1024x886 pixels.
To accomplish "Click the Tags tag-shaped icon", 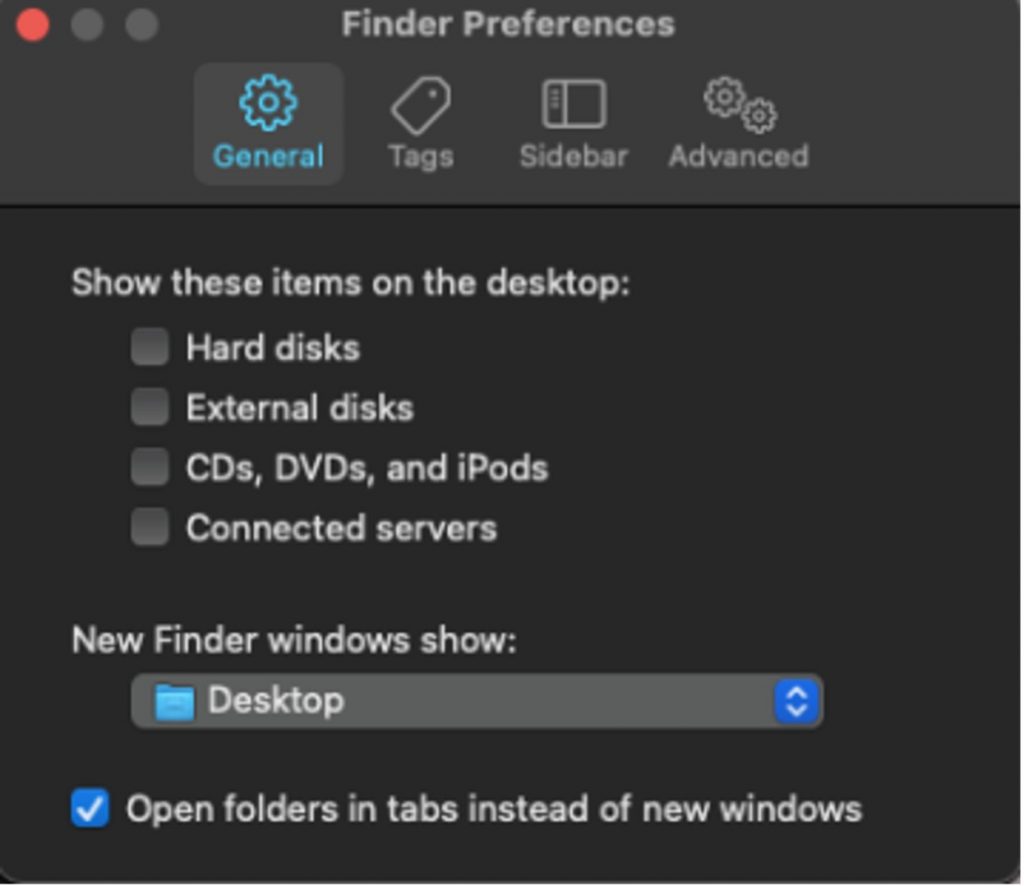I will [420, 105].
